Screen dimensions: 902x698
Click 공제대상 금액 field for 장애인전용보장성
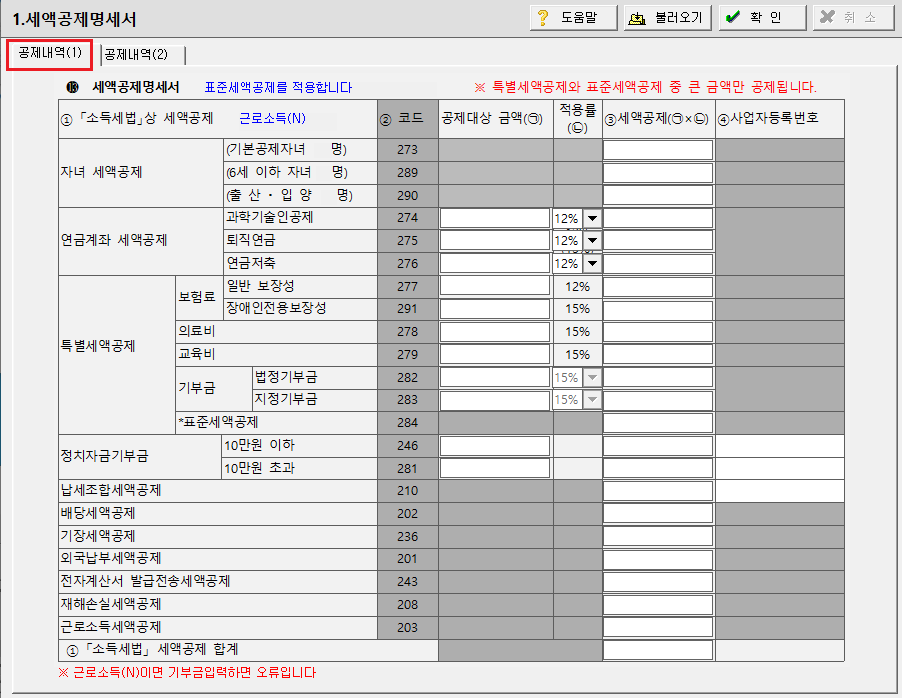(495, 309)
